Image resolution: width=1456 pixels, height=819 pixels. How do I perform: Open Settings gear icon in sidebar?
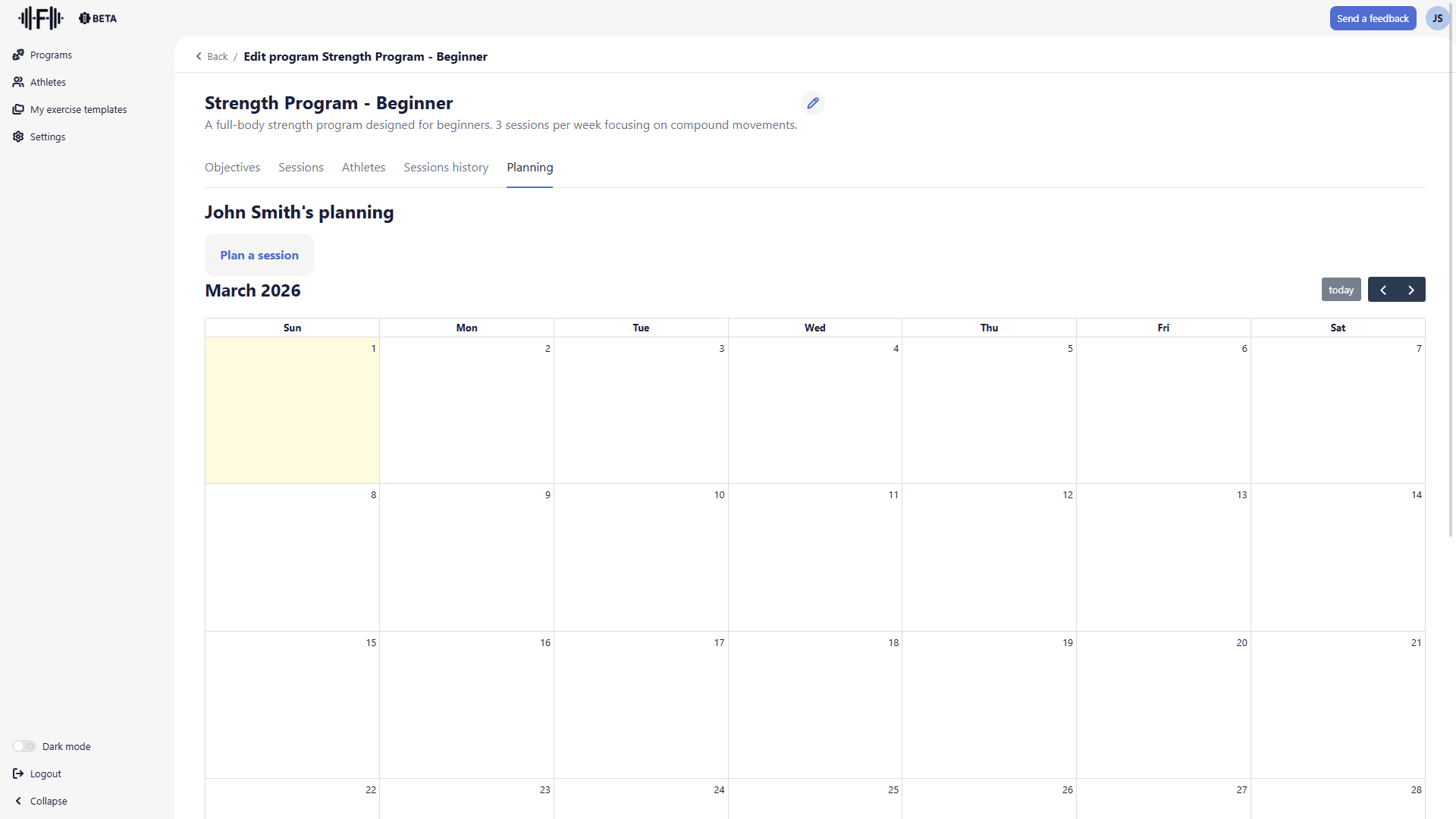(18, 136)
